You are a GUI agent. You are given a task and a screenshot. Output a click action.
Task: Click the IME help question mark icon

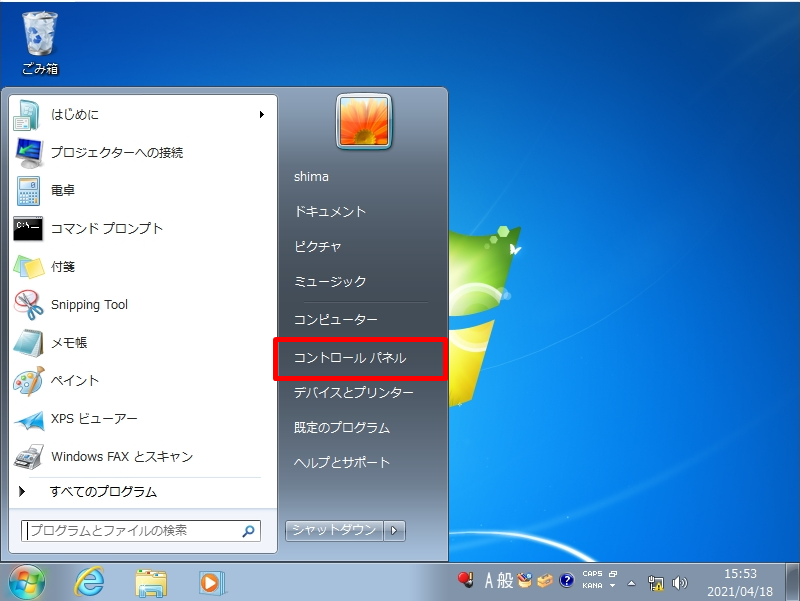click(566, 581)
